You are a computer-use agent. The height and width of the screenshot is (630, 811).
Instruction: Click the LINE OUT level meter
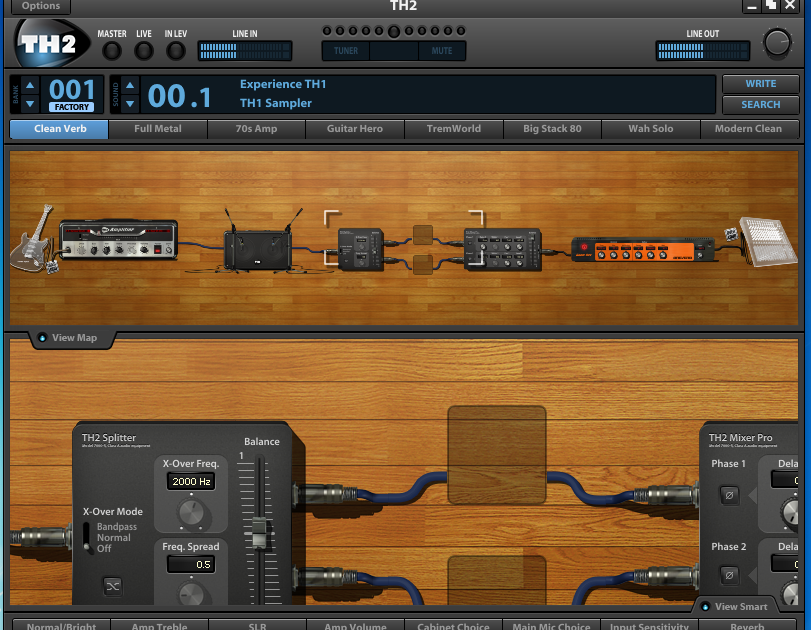[702, 51]
